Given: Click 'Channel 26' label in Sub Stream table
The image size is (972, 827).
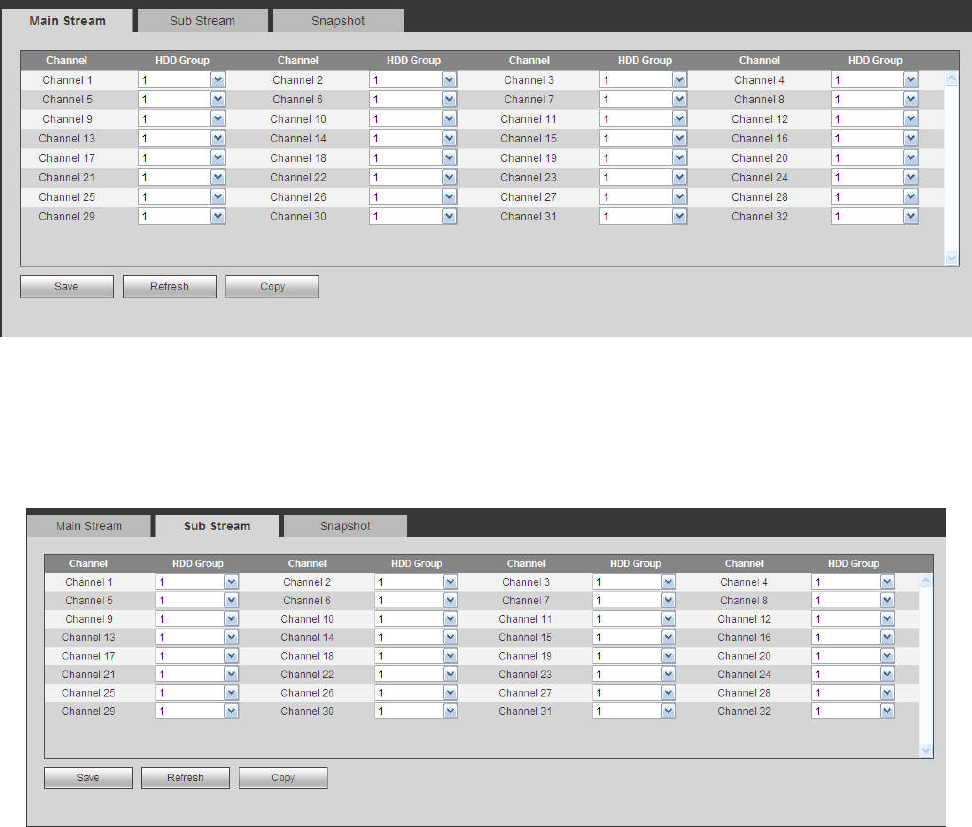Looking at the screenshot, I should click(307, 692).
